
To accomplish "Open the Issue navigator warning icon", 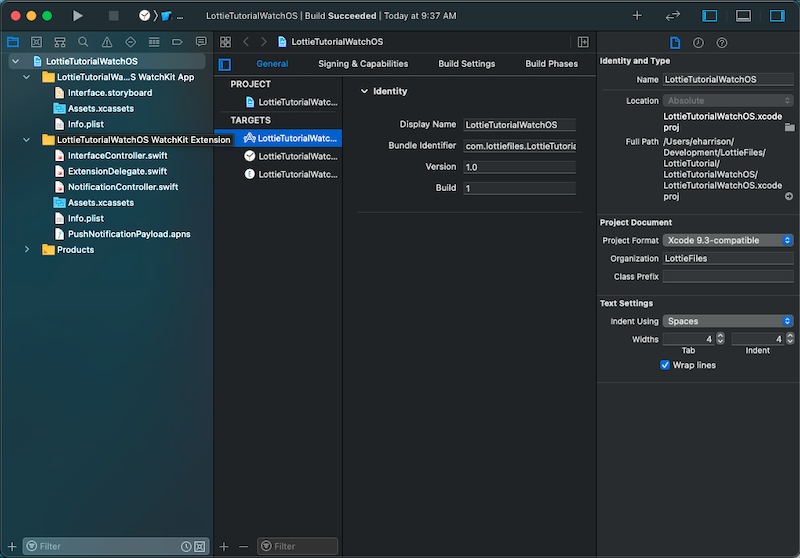I will click(107, 42).
